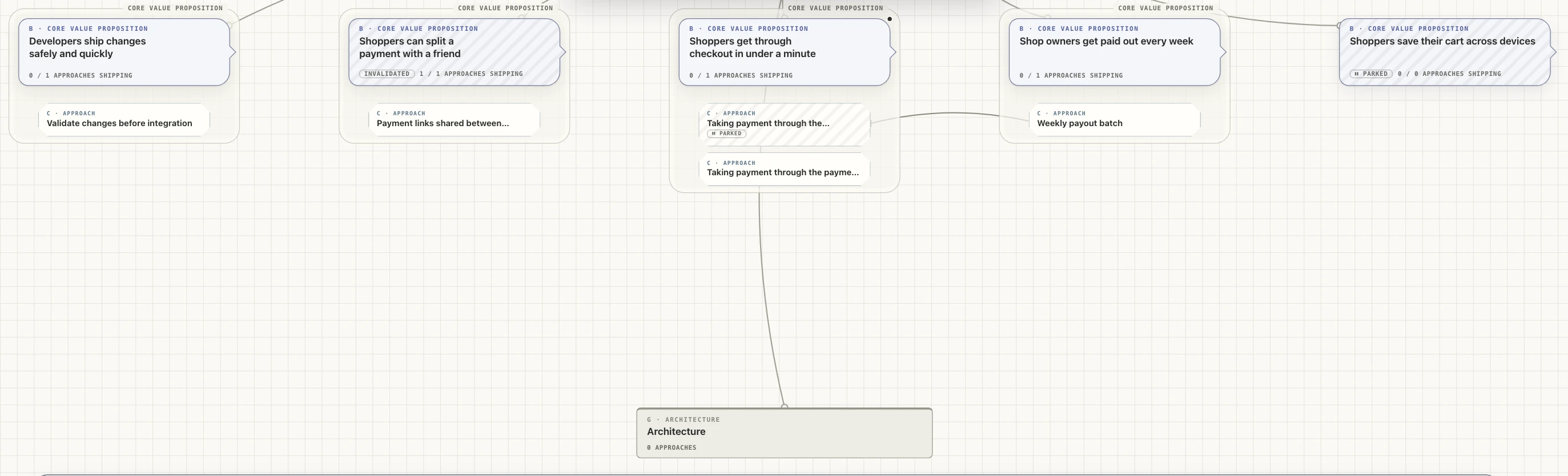
Task: Click the PARKED badge on the cart card
Action: [1371, 74]
